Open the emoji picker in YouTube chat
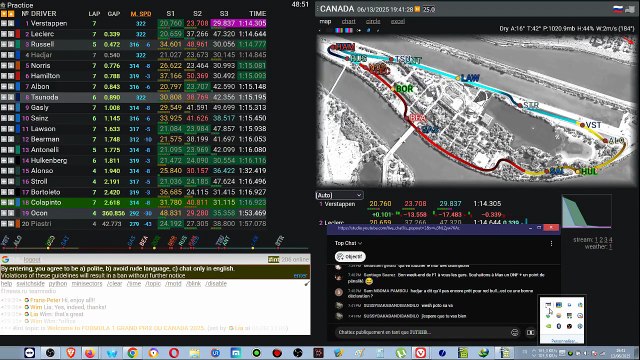Viewport: 640px width, 360px height. (x=515, y=332)
